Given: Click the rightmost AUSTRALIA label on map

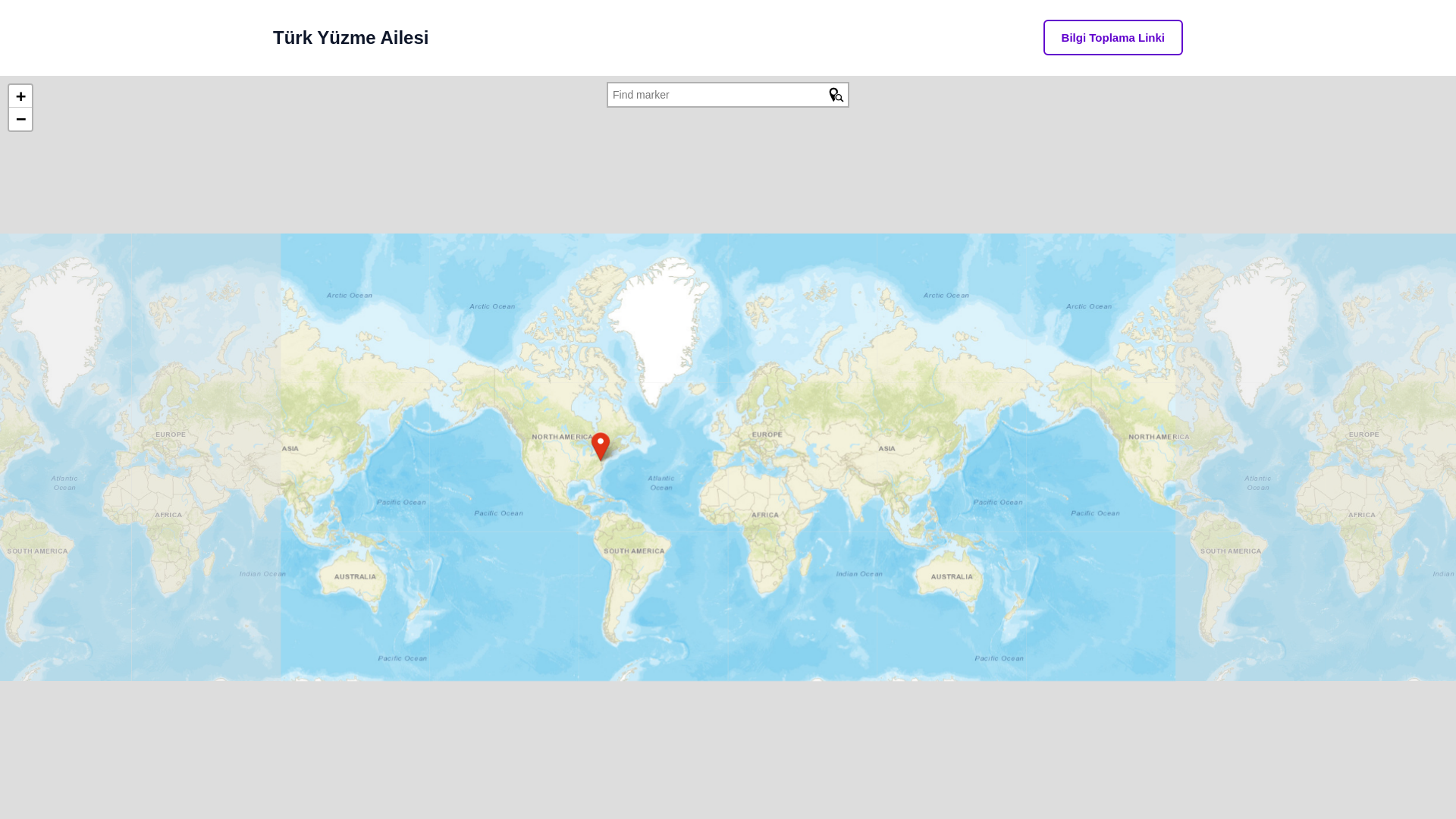Looking at the screenshot, I should [x=951, y=576].
